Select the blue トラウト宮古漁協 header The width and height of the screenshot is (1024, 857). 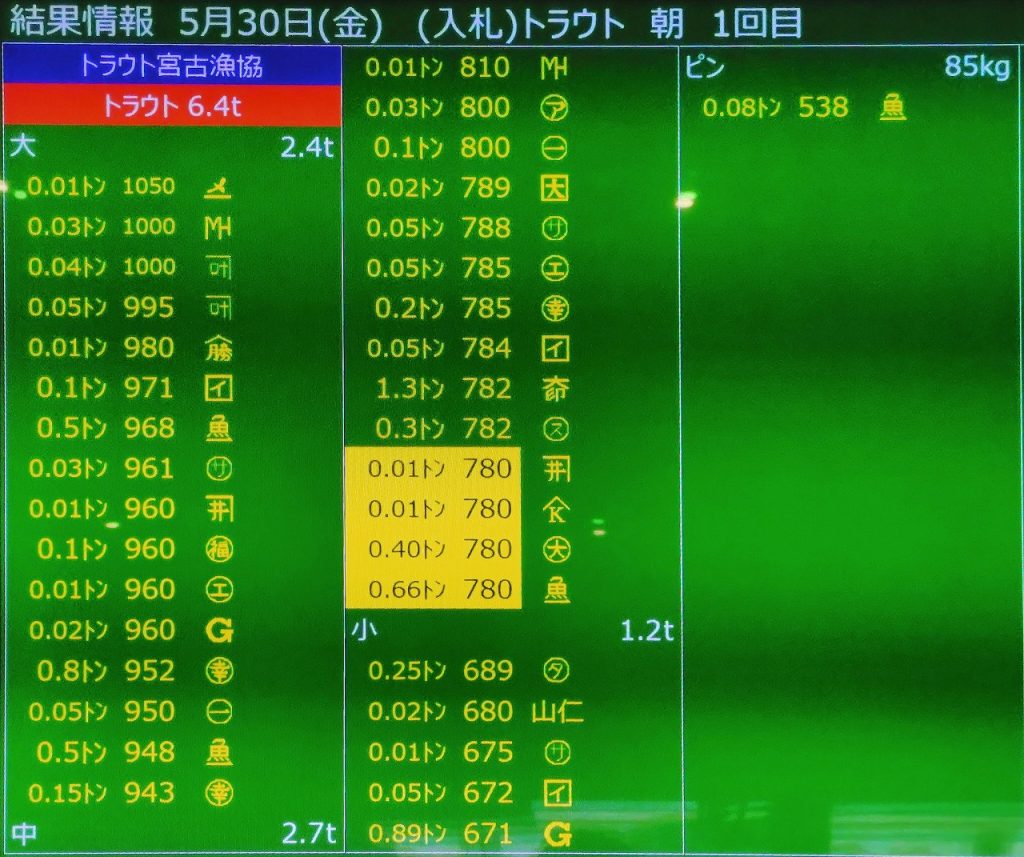coord(172,66)
